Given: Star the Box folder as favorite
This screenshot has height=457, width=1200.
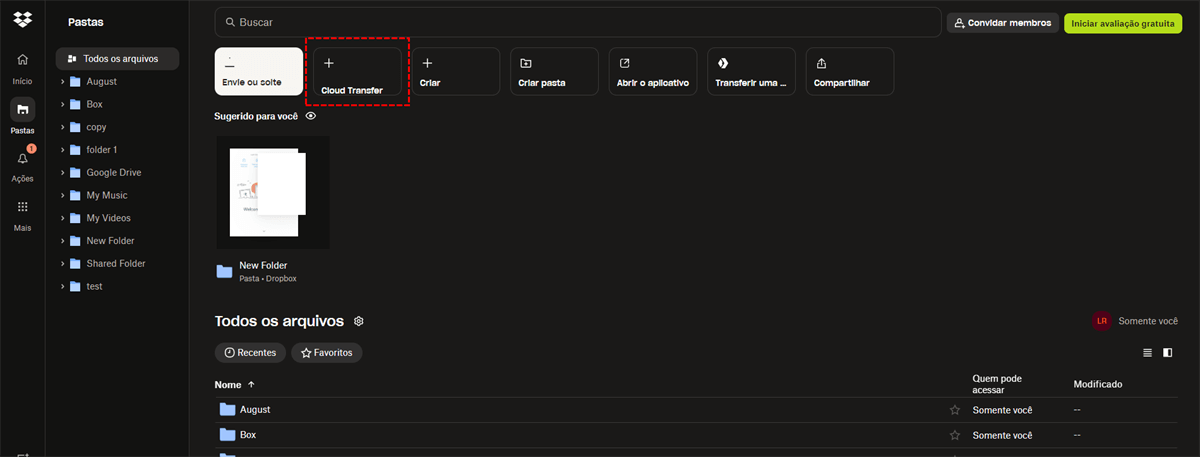Looking at the screenshot, I should click(x=954, y=435).
